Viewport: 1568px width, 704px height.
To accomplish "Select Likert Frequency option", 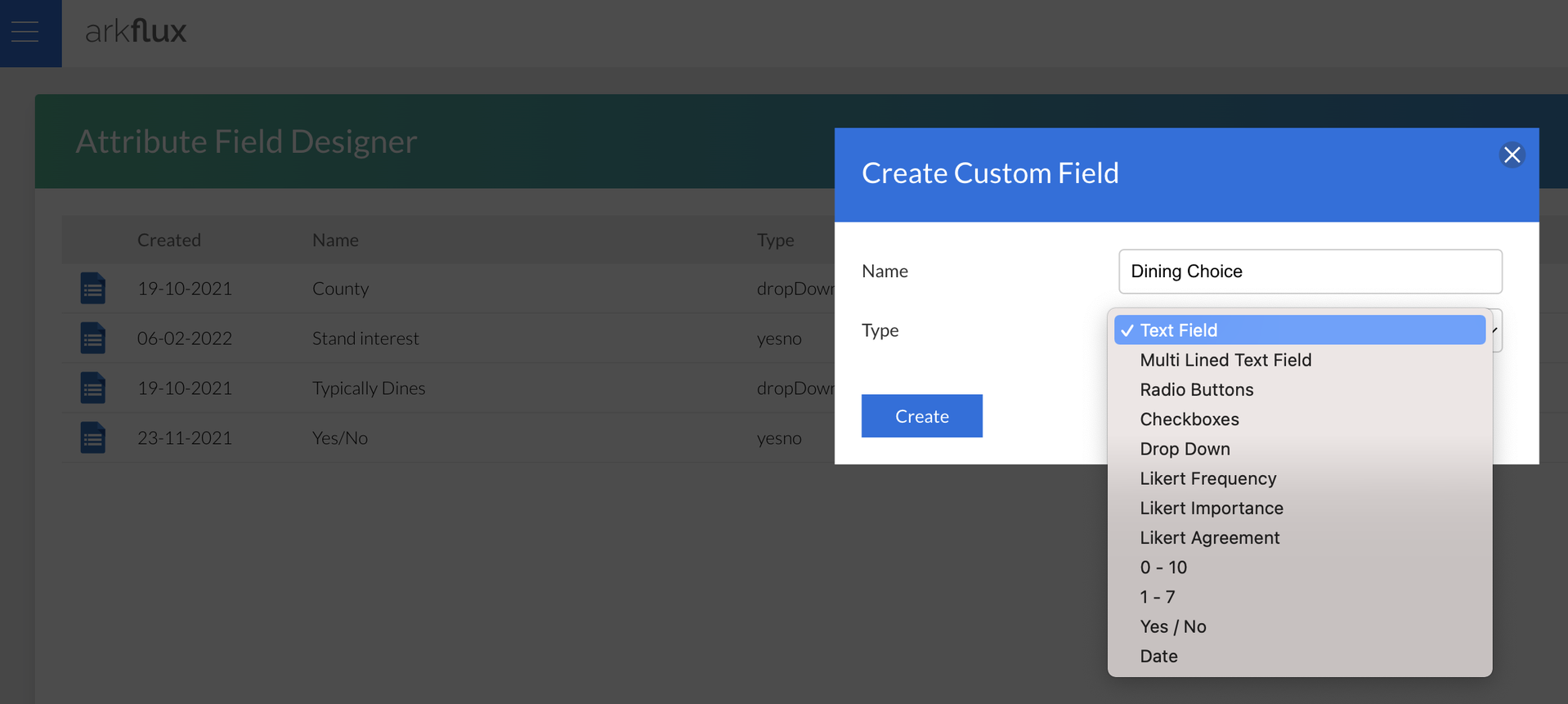I will pos(1207,478).
